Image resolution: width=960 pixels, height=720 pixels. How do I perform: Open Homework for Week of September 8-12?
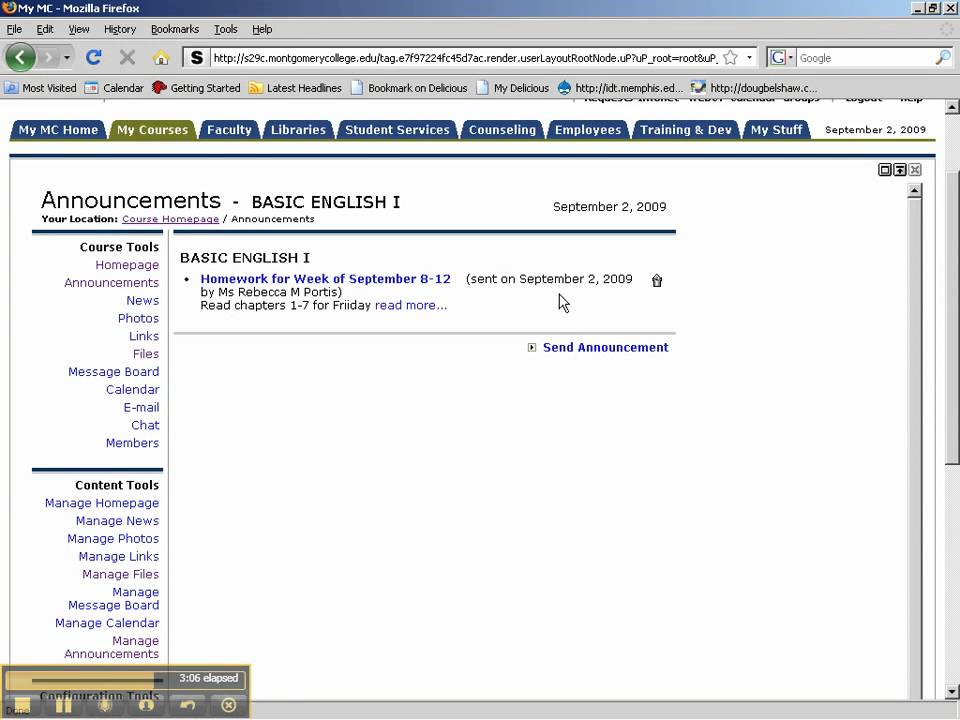tap(325, 279)
